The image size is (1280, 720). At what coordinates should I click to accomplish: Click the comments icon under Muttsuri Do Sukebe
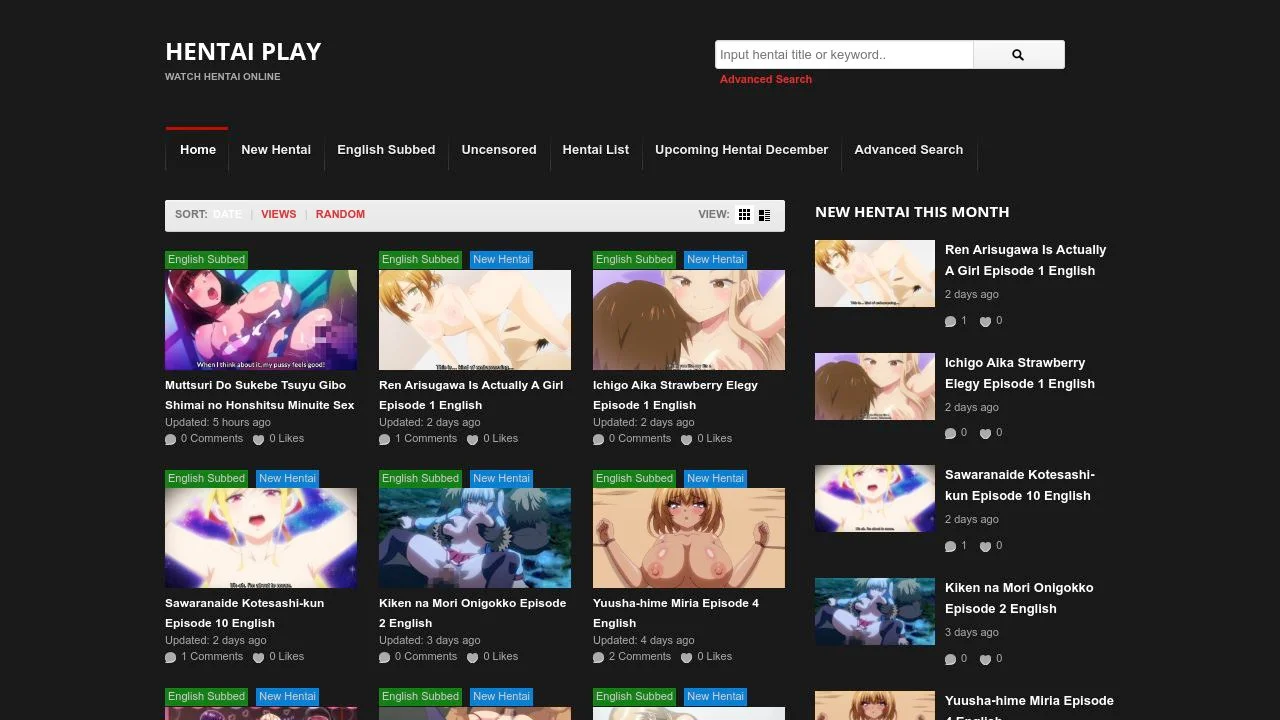coord(170,438)
